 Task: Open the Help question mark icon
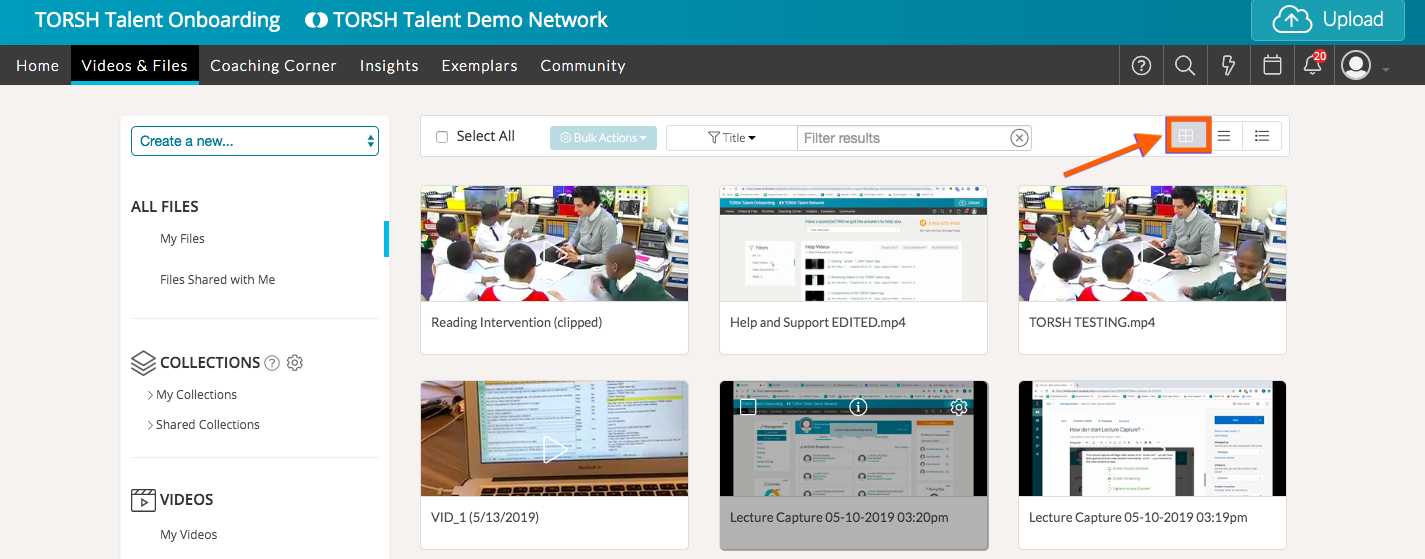[x=1141, y=66]
